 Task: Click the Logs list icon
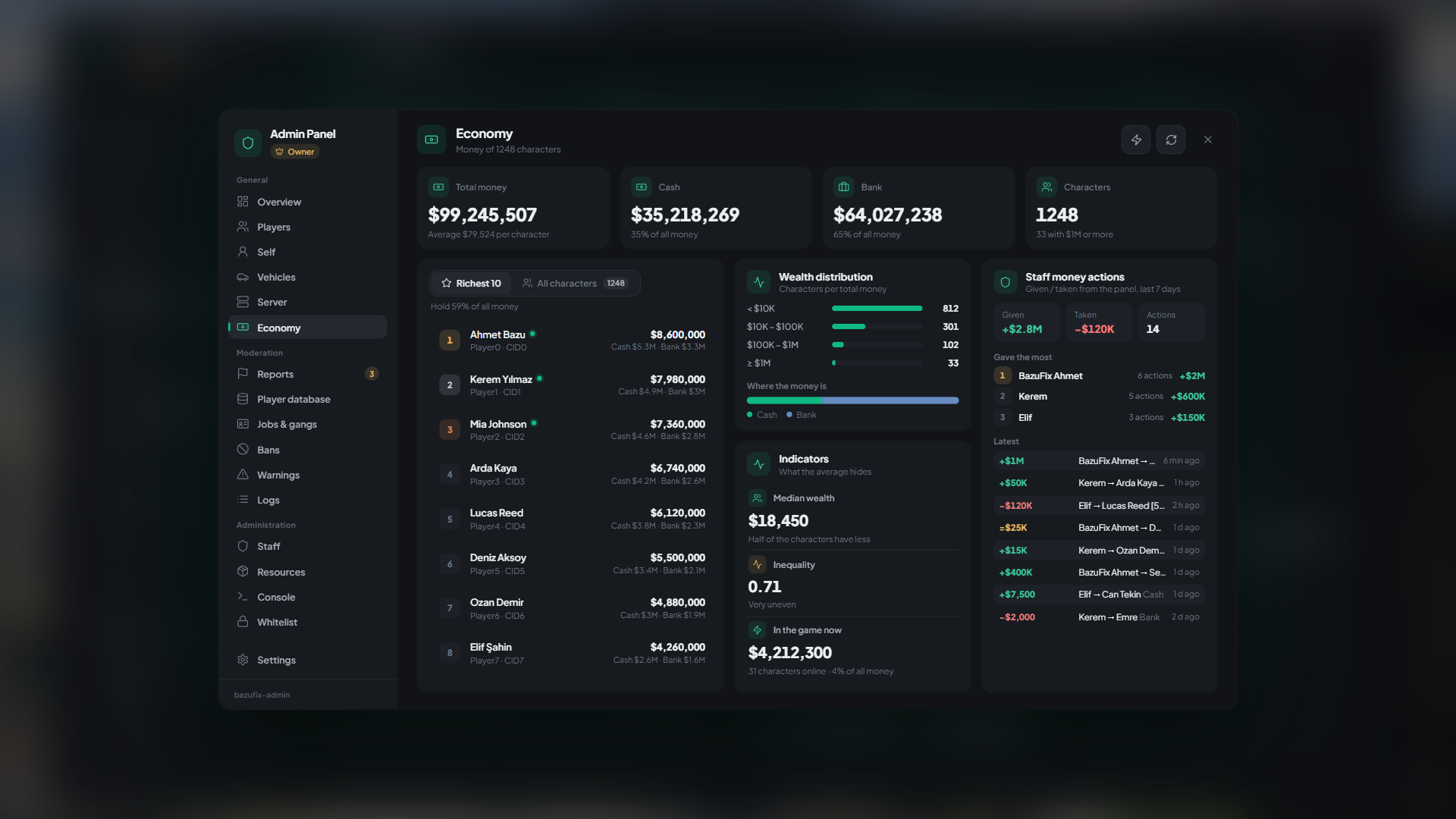coord(243,500)
